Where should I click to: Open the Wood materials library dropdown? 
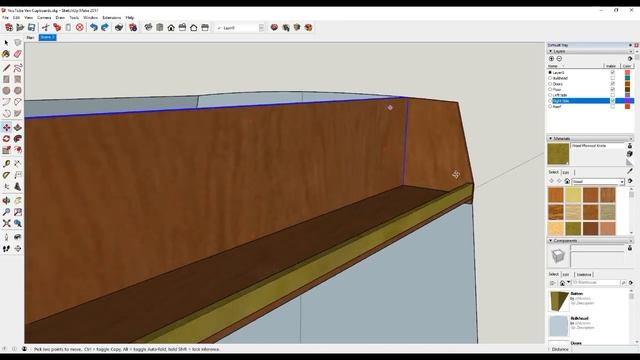coord(622,181)
